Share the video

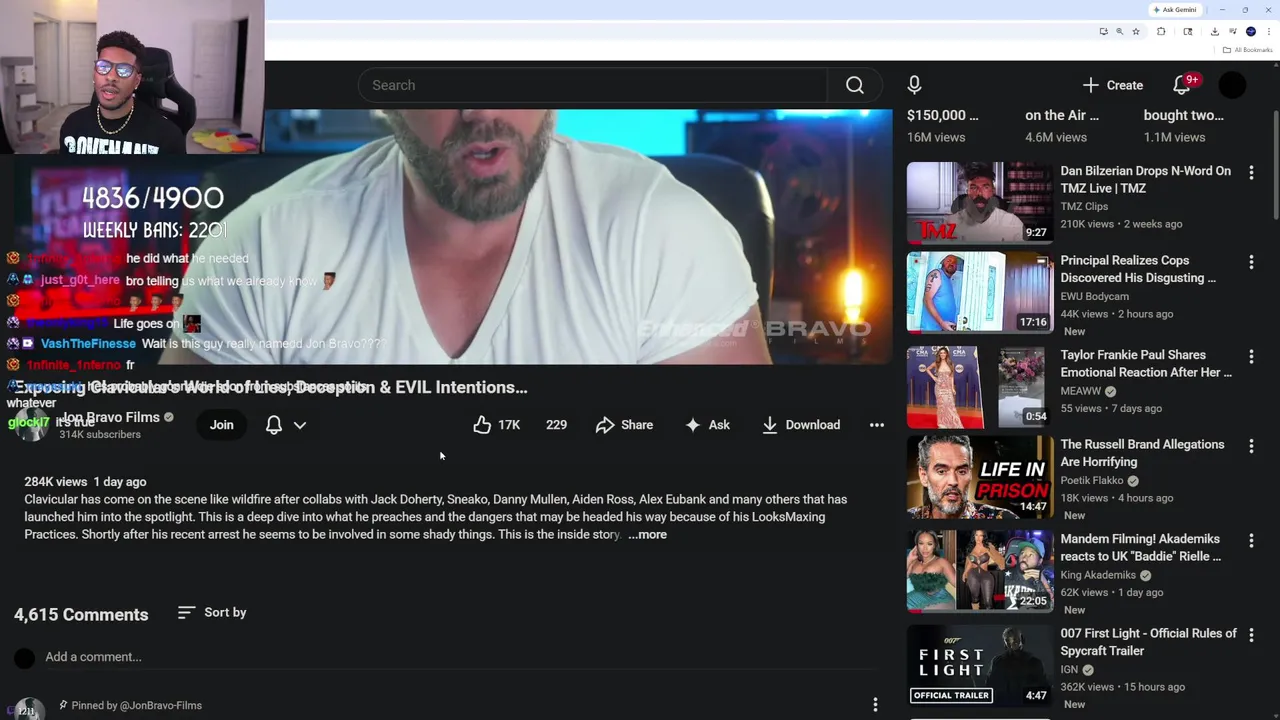[624, 425]
